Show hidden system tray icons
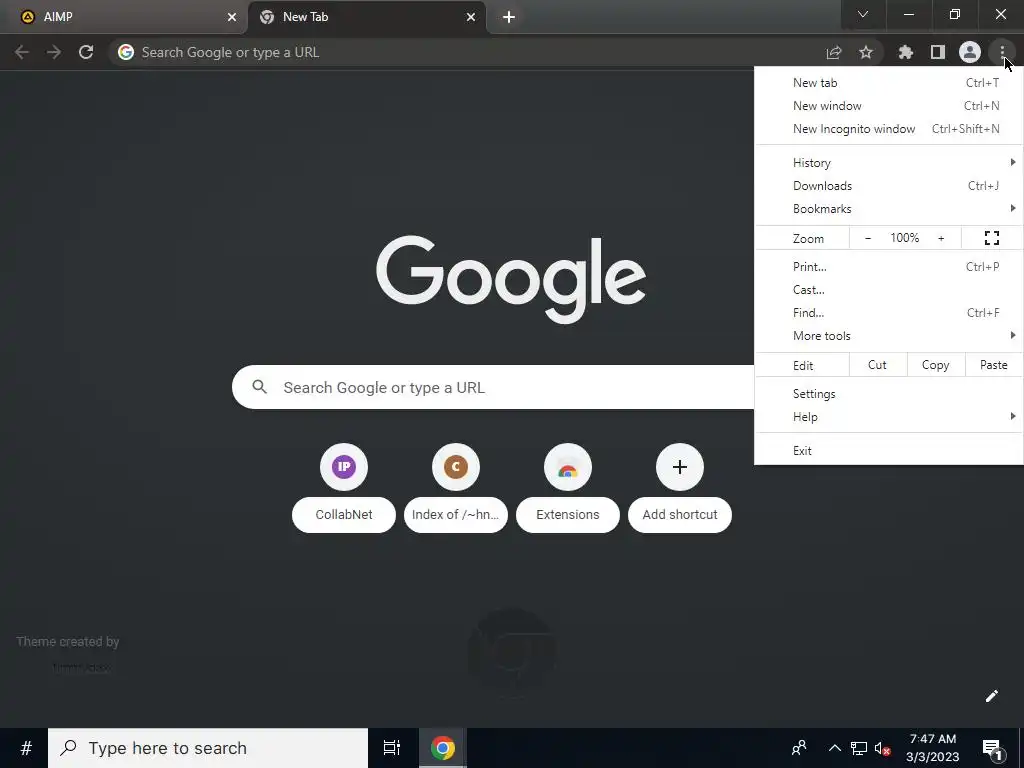The image size is (1024, 768). [x=835, y=748]
